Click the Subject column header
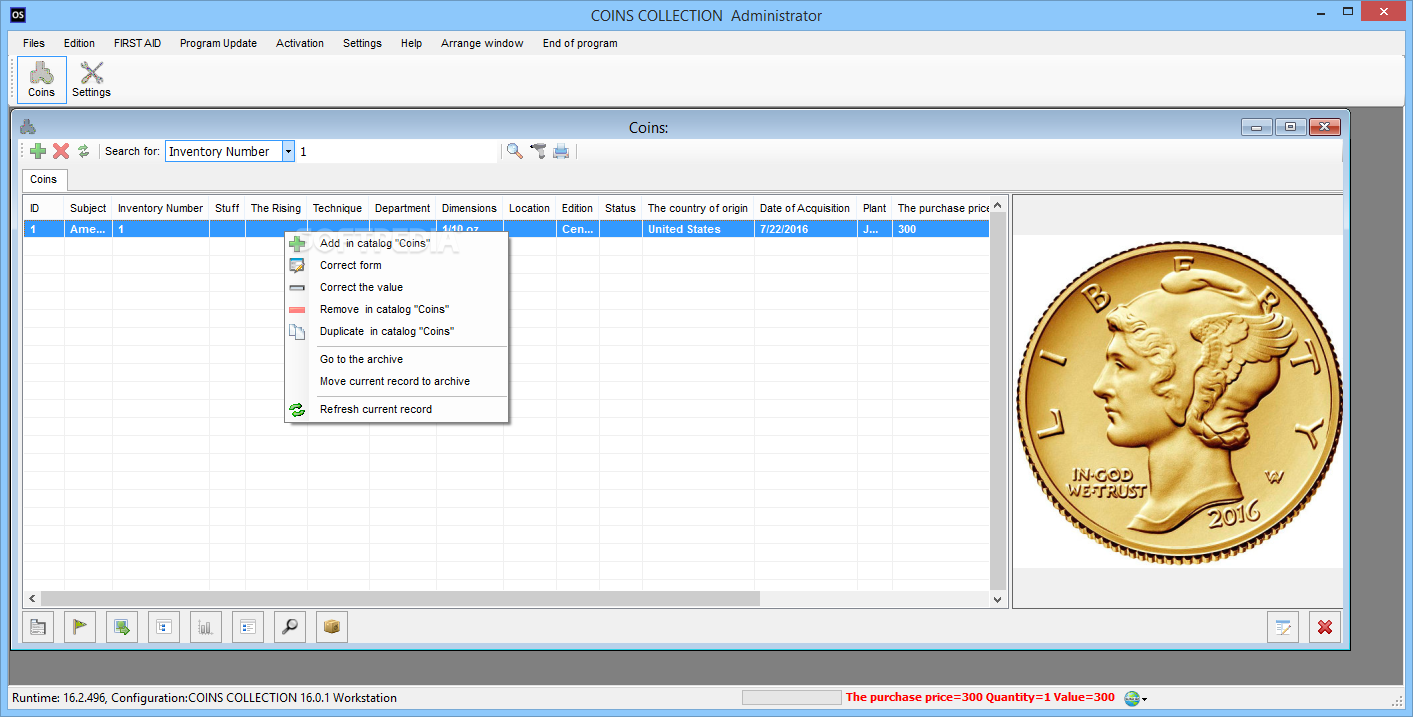Image resolution: width=1413 pixels, height=717 pixels. pos(88,208)
